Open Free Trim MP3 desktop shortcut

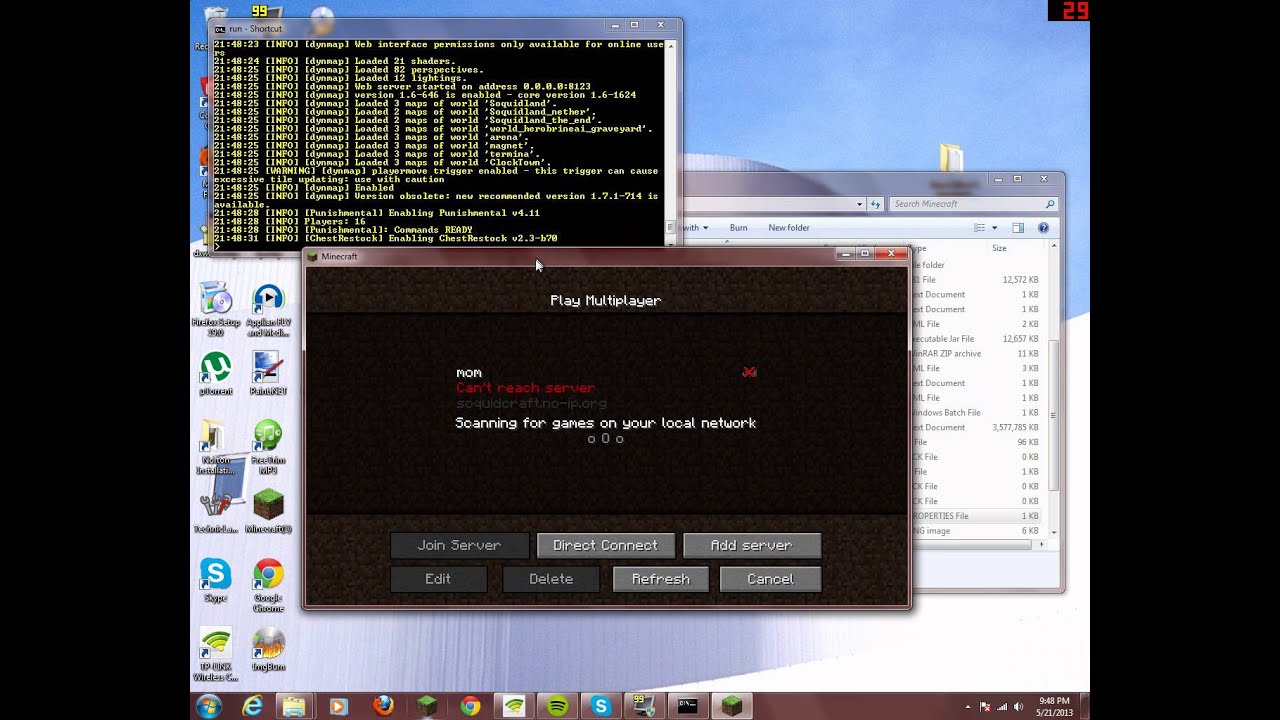tap(268, 448)
